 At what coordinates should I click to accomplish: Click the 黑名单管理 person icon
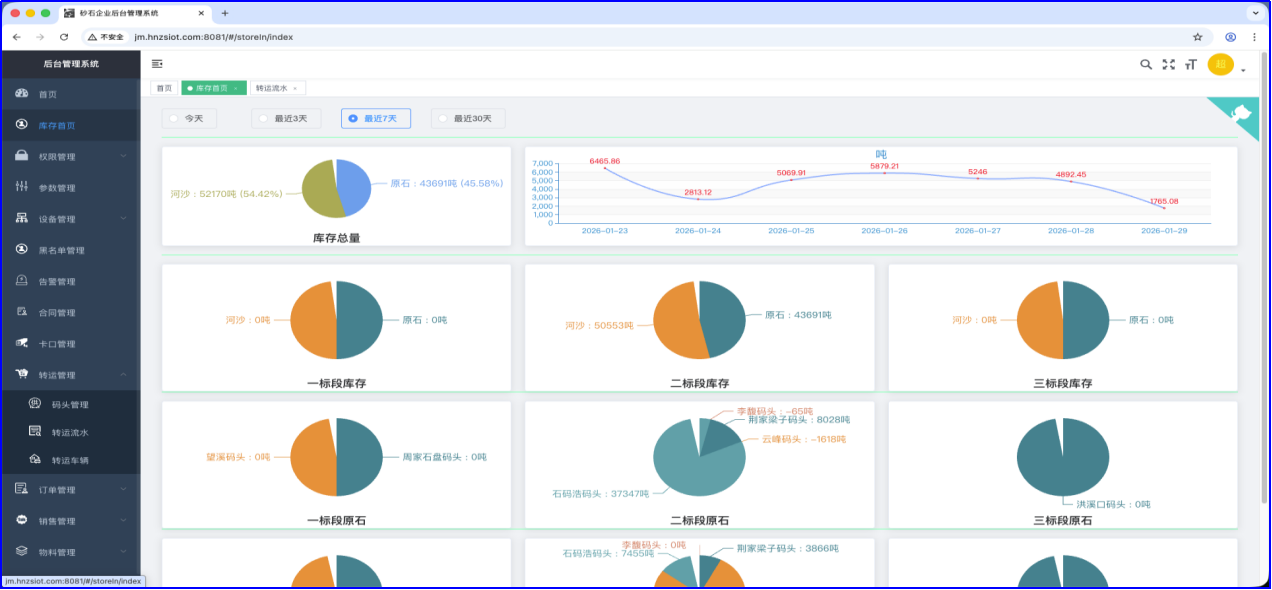(22, 249)
